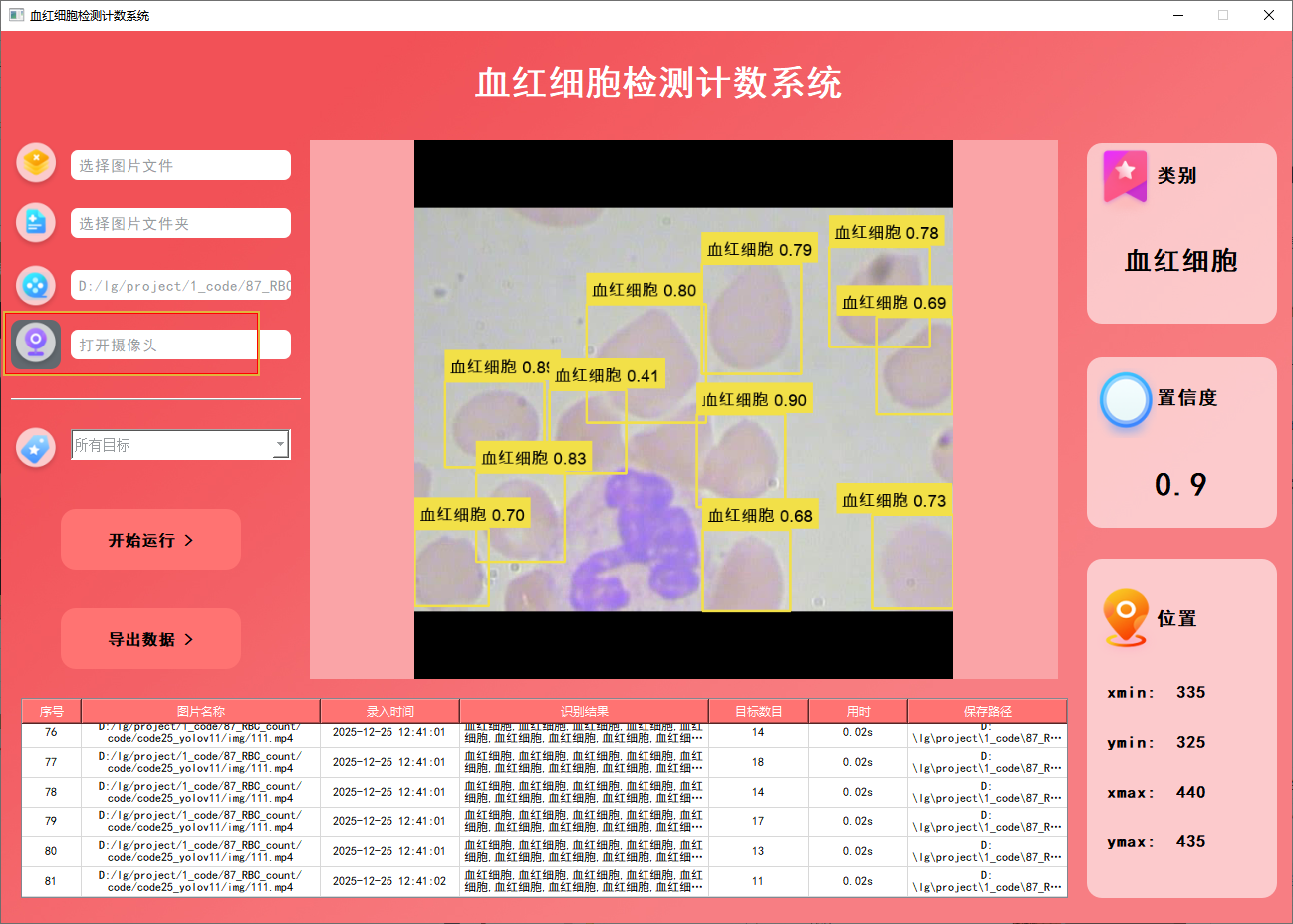
Task: Click detection label 血红细胞 0.69
Action: pos(895,302)
